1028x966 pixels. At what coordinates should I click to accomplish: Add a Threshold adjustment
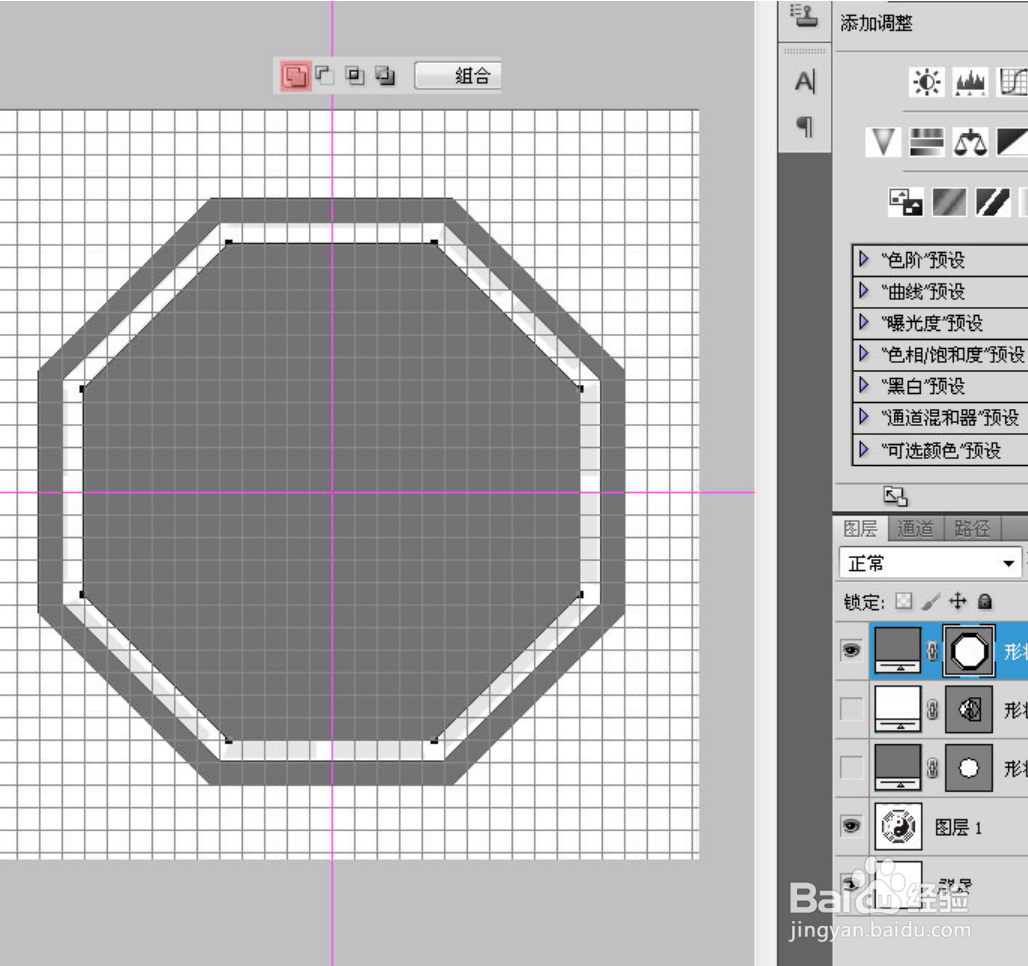click(993, 202)
